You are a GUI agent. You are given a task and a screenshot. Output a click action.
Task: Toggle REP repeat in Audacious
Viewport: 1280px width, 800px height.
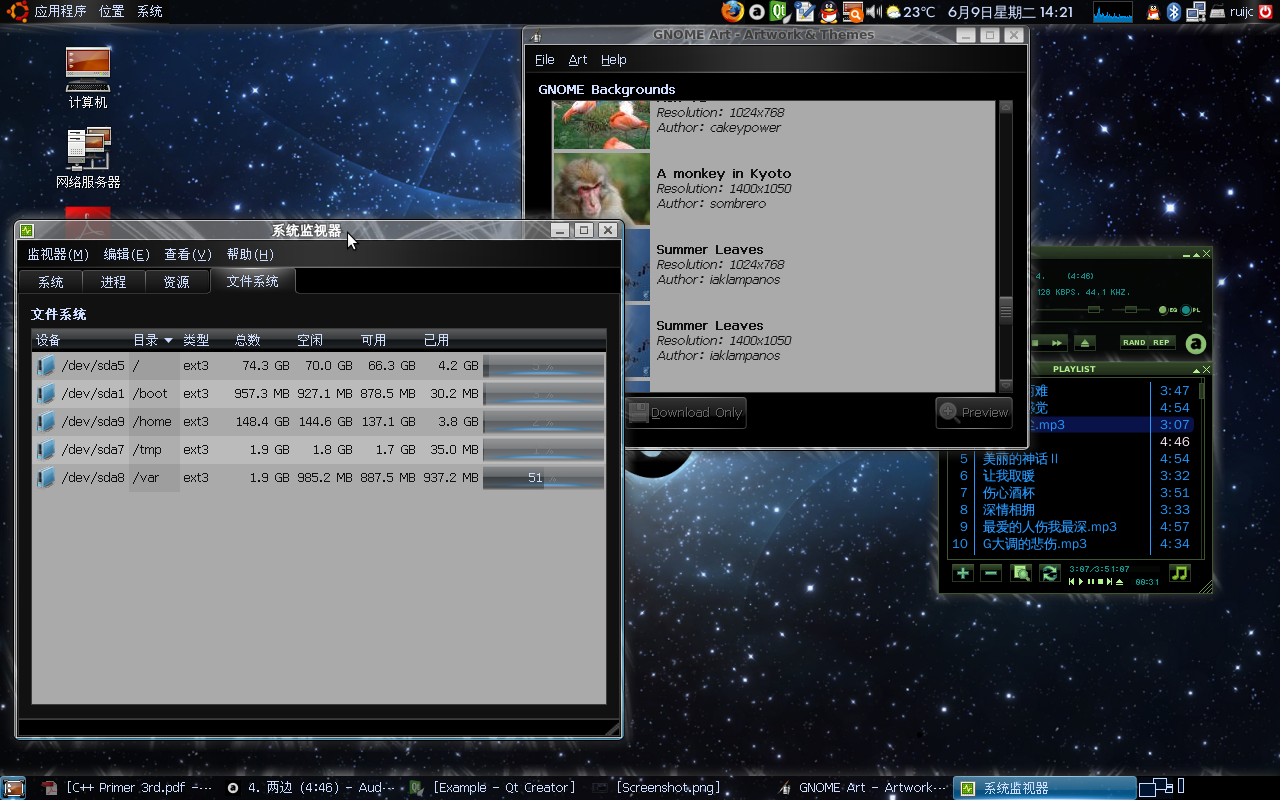(x=1162, y=342)
